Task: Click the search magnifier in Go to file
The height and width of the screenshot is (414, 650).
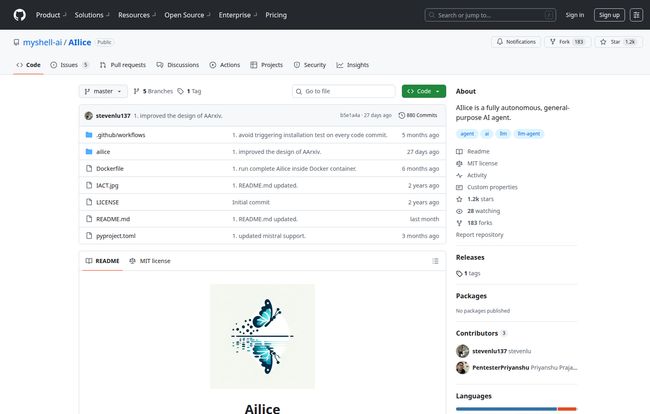Action: point(299,92)
